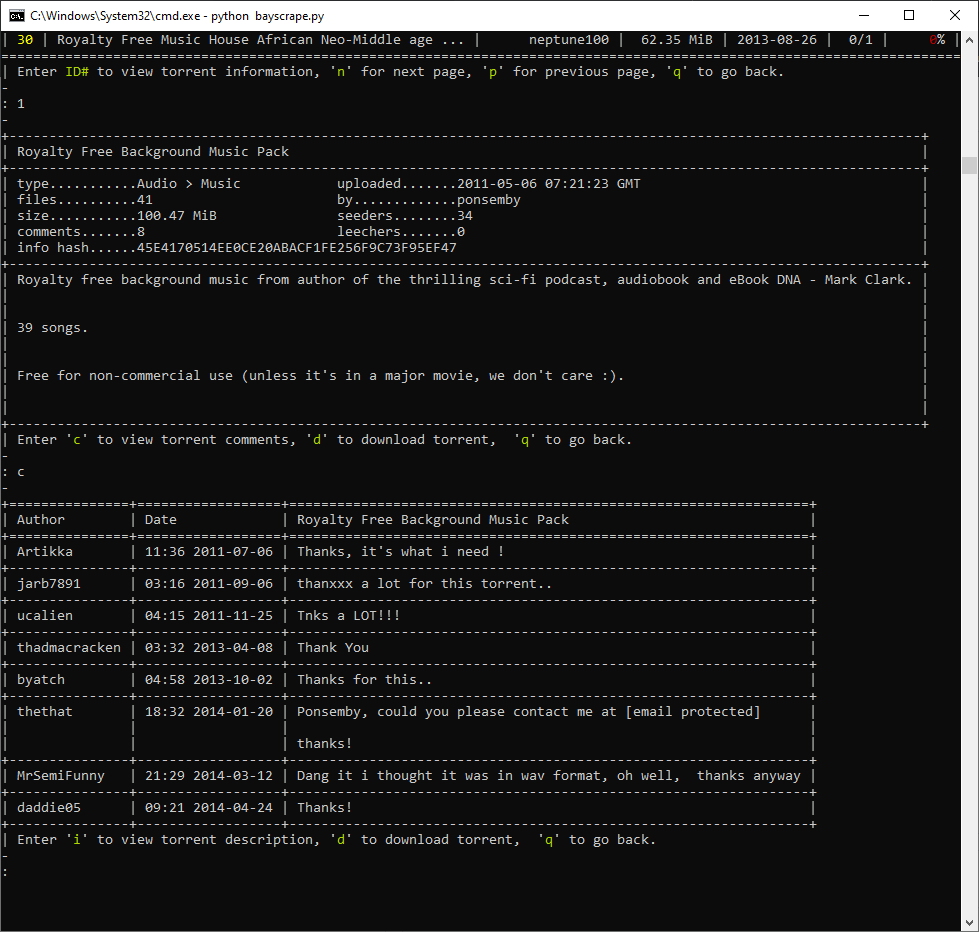The height and width of the screenshot is (932, 980).
Task: Click the window title 'cmd.exe - python bayscrape.py'
Action: point(177,16)
